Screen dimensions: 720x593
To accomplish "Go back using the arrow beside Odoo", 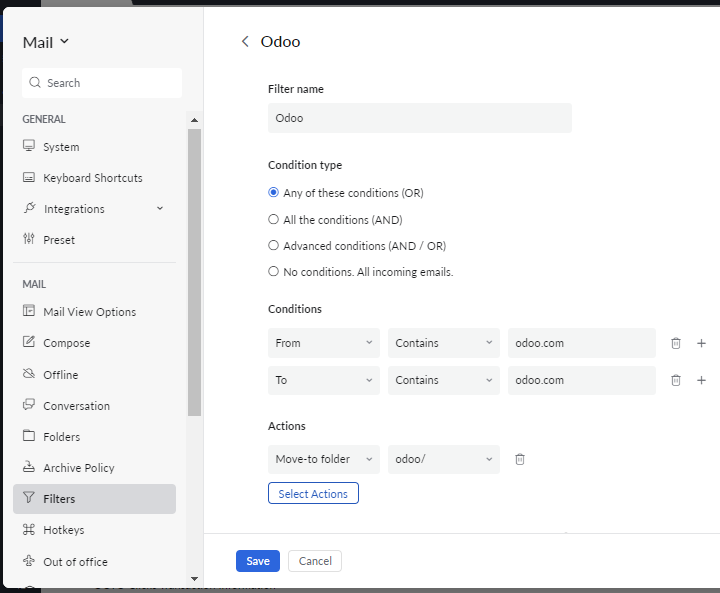I will point(245,41).
